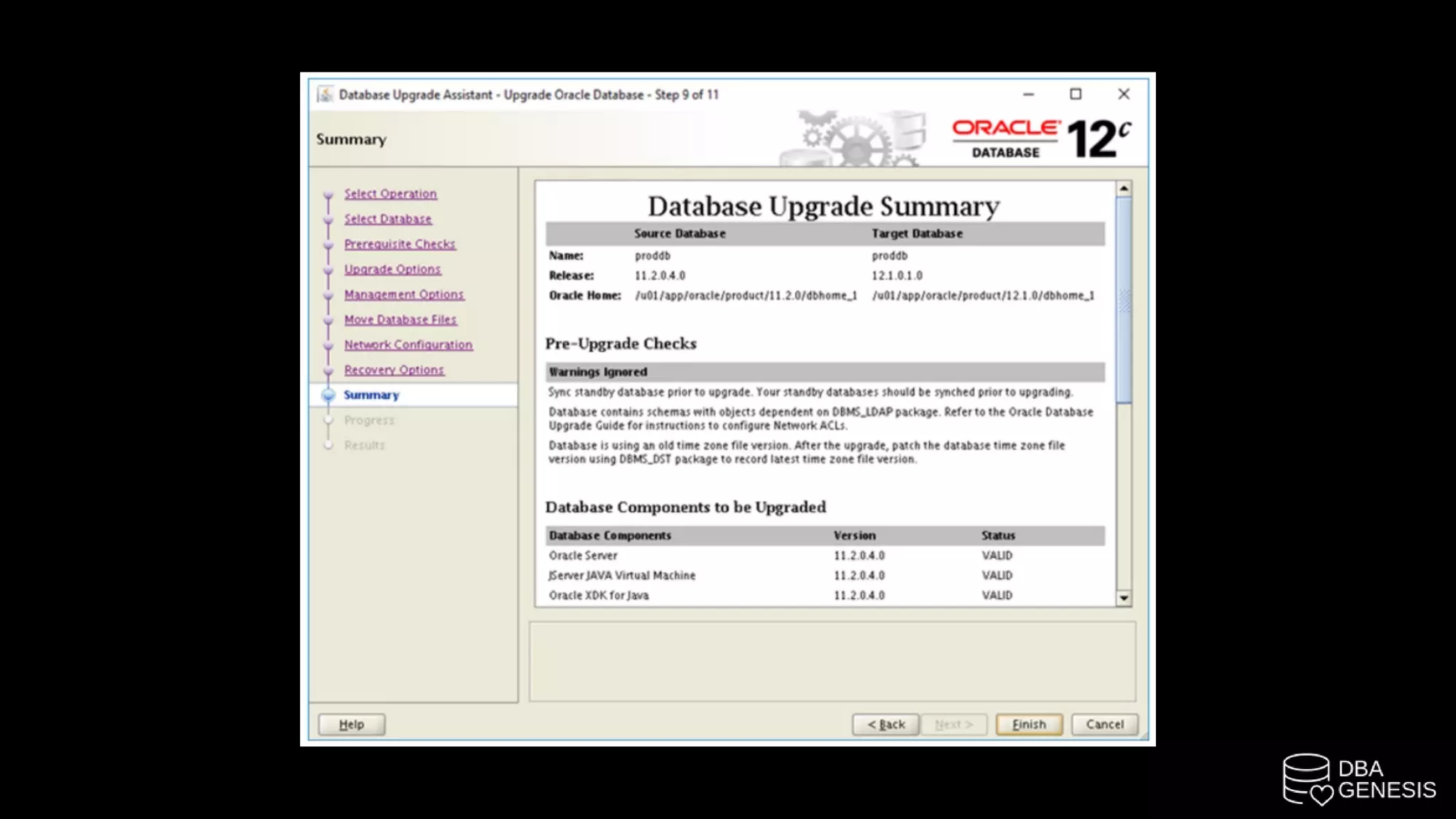Open the Move Database Files step
The width and height of the screenshot is (1456, 819).
click(400, 320)
